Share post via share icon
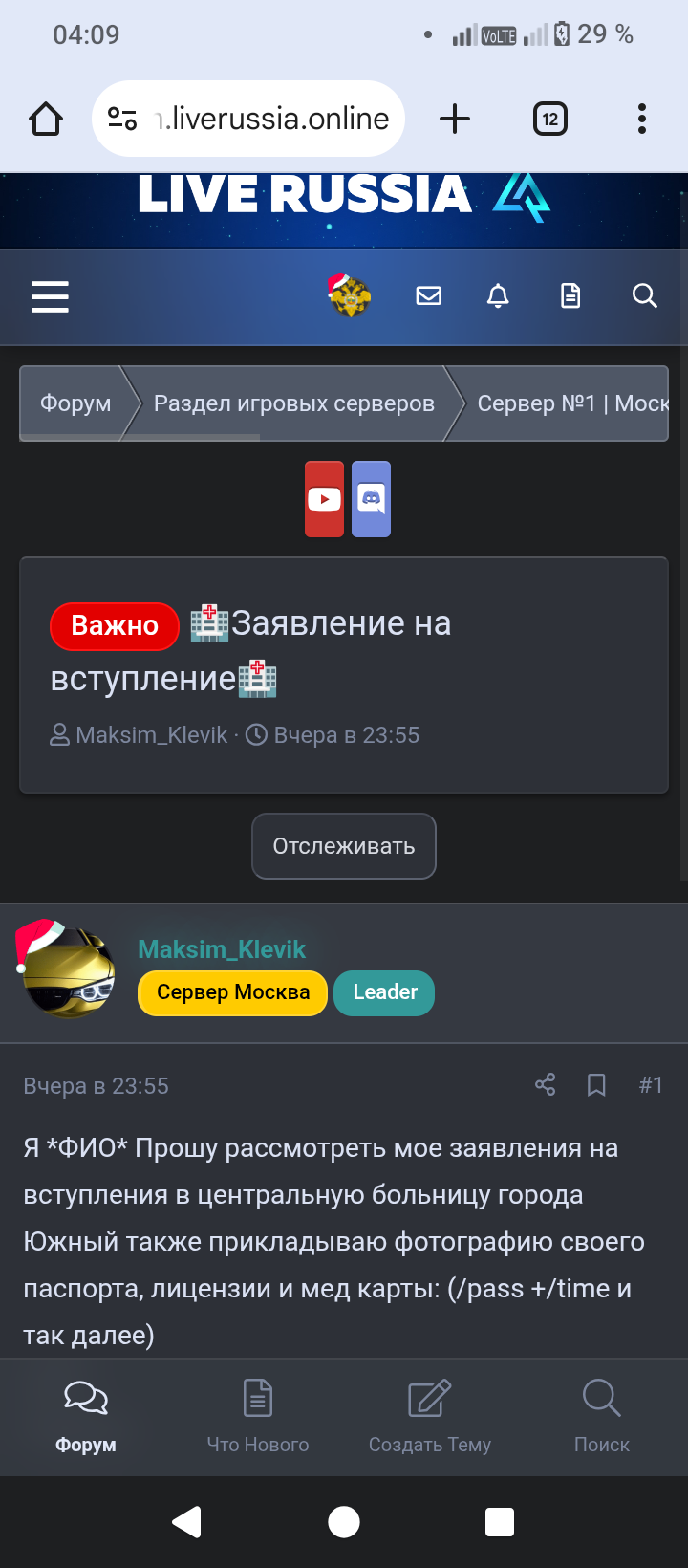Image resolution: width=688 pixels, height=1568 pixels. pos(546,1084)
